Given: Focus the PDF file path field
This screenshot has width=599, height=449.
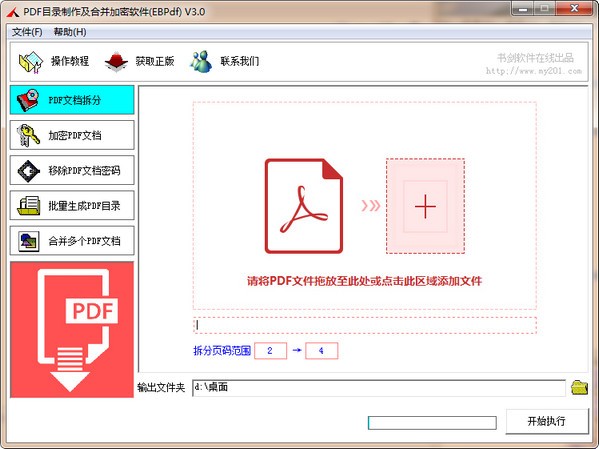Looking at the screenshot, I should 365,325.
